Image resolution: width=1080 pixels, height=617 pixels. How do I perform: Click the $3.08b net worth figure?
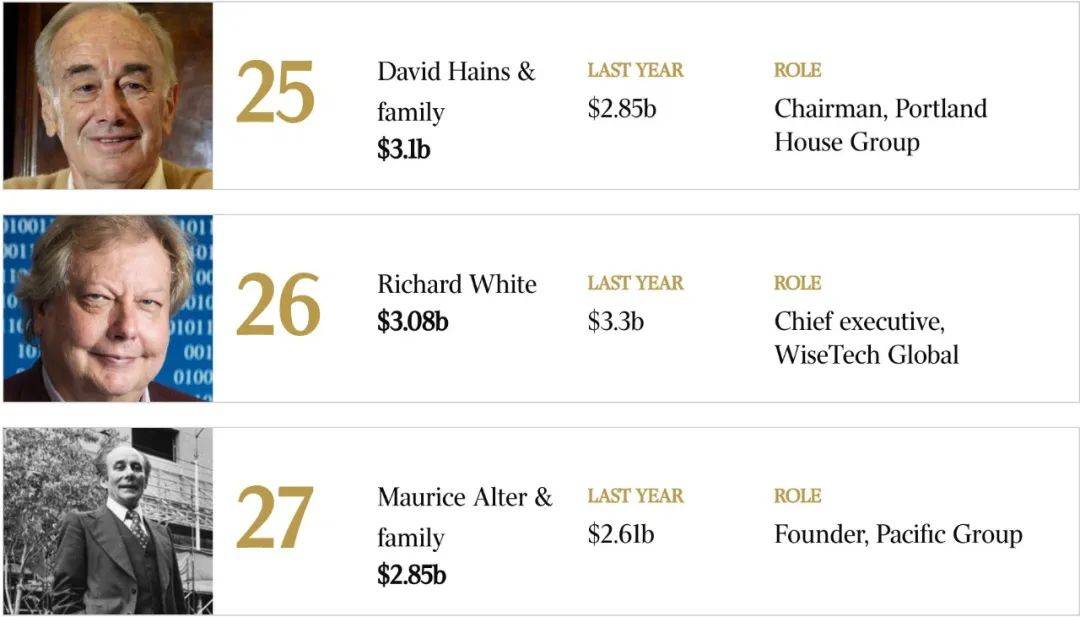coord(413,322)
